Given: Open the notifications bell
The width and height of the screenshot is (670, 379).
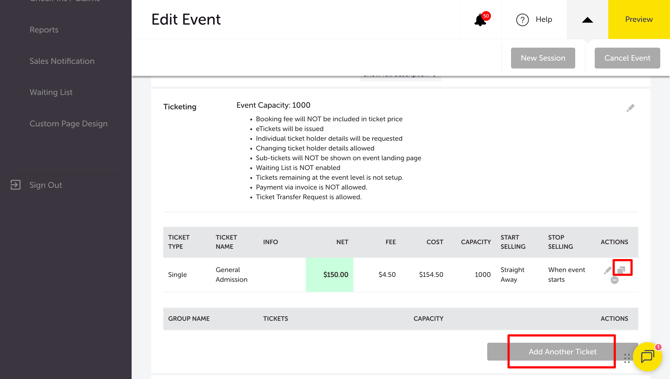Looking at the screenshot, I should point(481,20).
